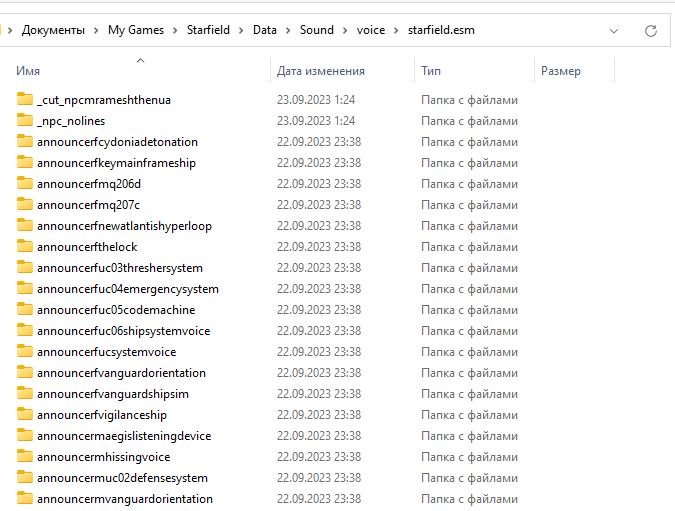This screenshot has height=511, width=675.
Task: Select folder name announcerfuc06shipsystemvoice
Action: click(x=124, y=331)
